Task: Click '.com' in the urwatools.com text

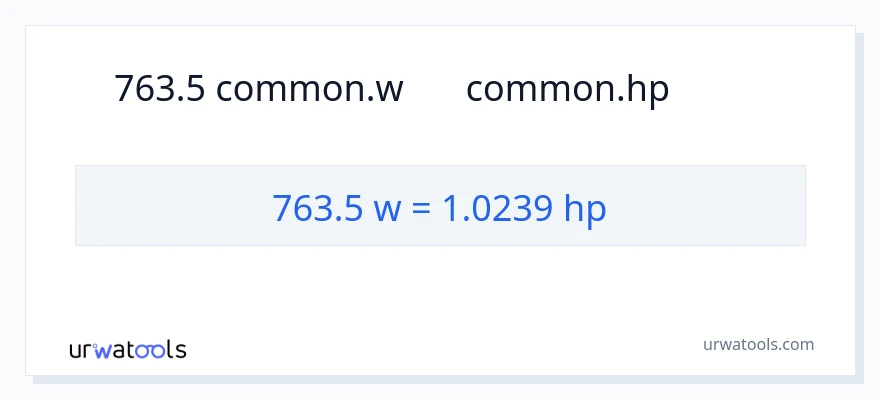Action: [797, 344]
